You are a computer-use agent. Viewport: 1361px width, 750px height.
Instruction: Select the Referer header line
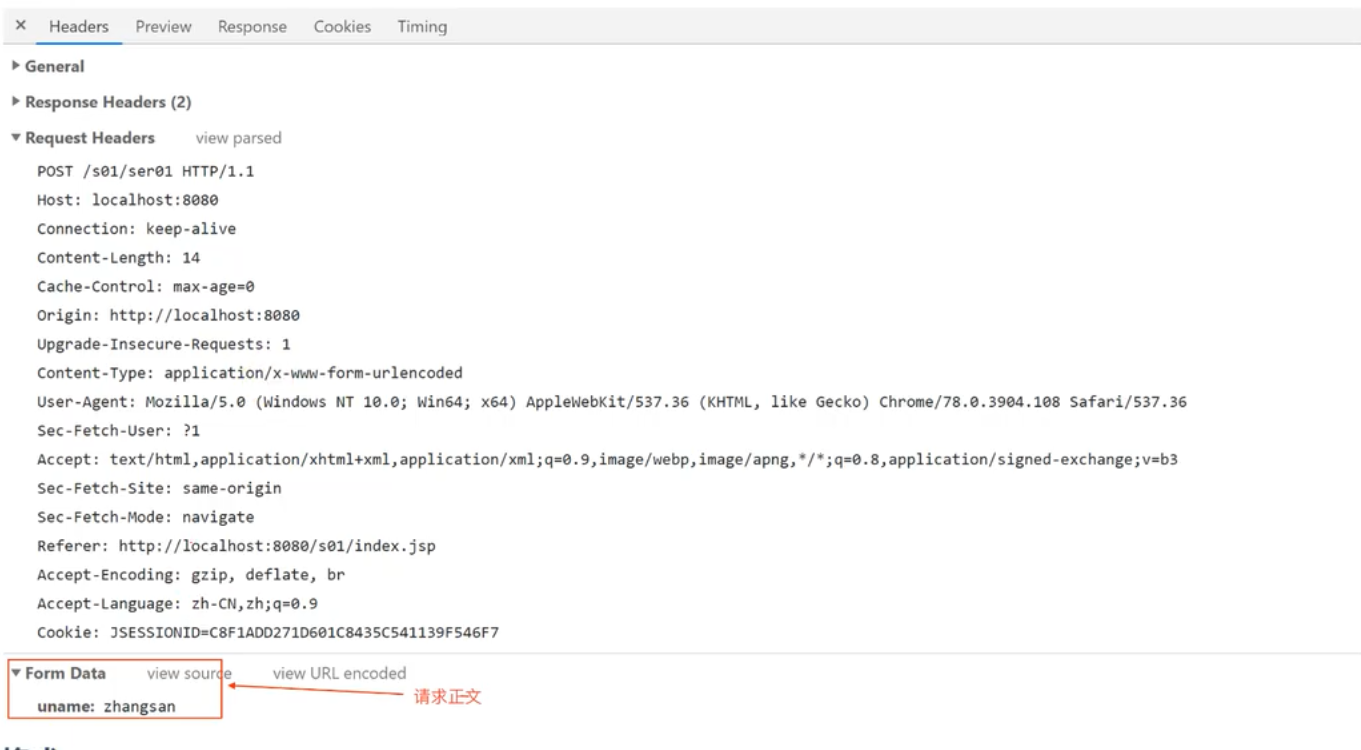[237, 546]
